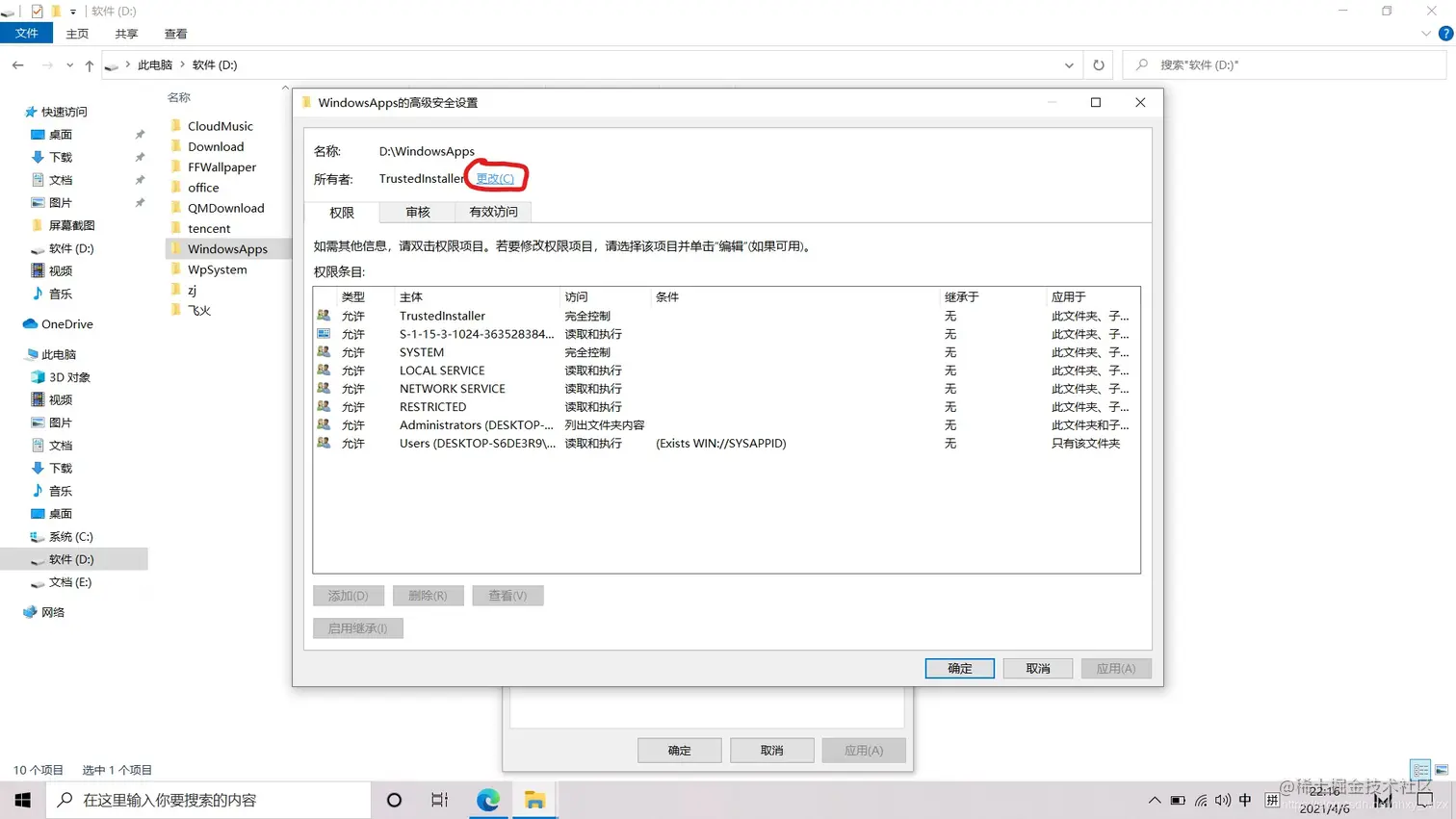
Task: Go up one folder level arrow
Action: tap(90, 65)
